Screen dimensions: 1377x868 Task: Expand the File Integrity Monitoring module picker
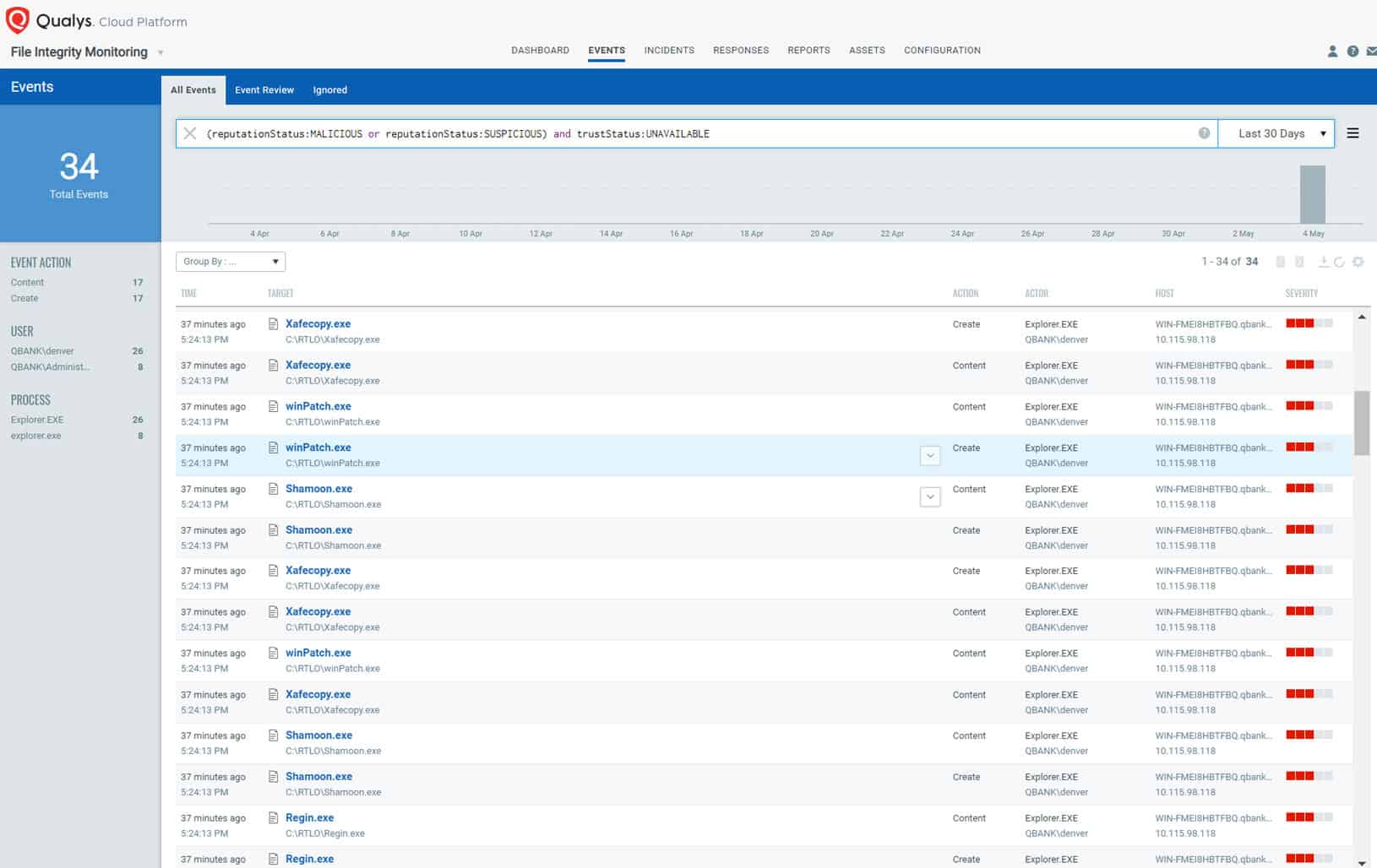tap(161, 52)
